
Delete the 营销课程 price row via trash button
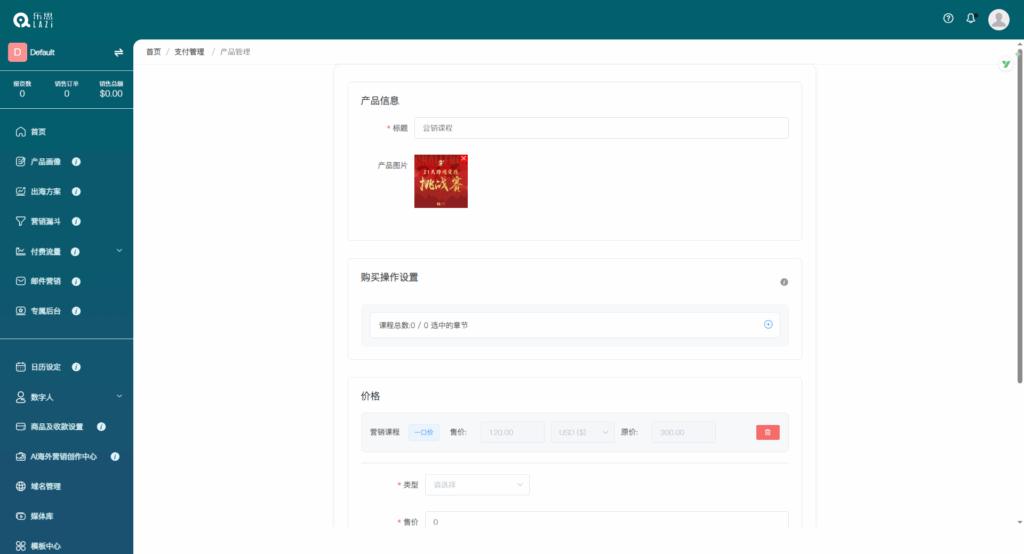(767, 432)
